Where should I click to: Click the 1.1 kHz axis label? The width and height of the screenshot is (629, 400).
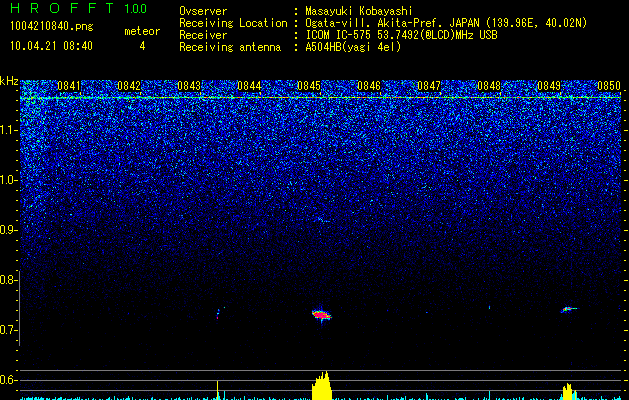pos(8,130)
